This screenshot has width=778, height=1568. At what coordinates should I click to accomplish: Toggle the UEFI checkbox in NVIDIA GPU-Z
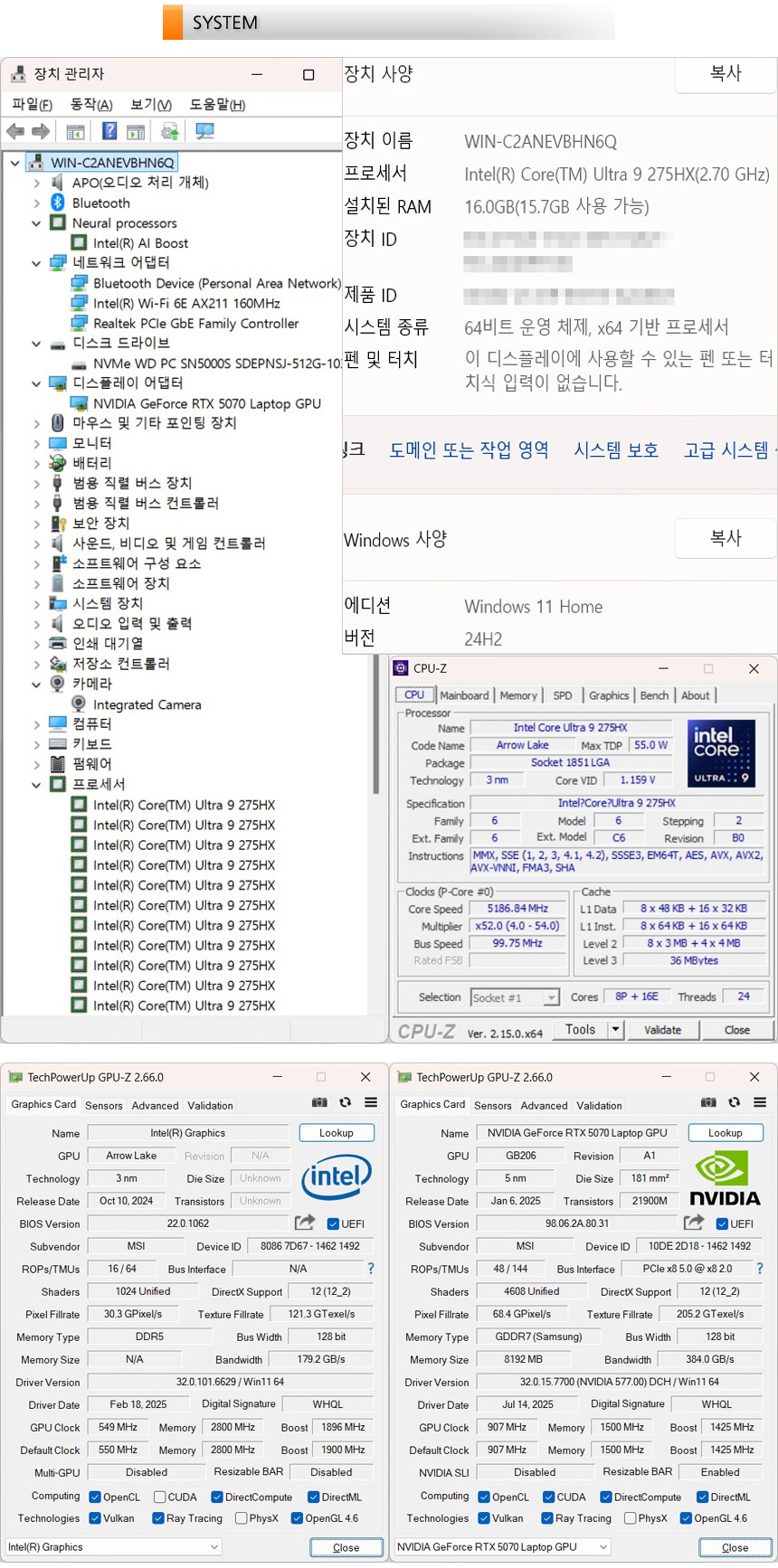(722, 1223)
